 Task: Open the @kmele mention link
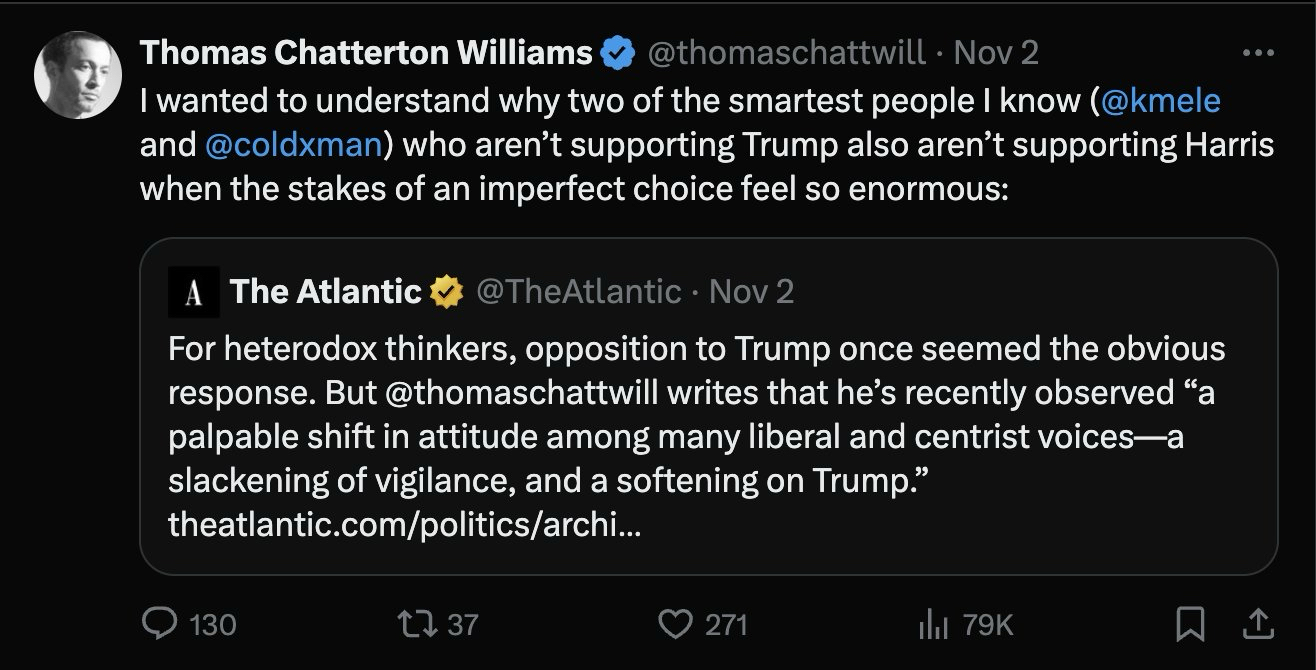point(1160,100)
